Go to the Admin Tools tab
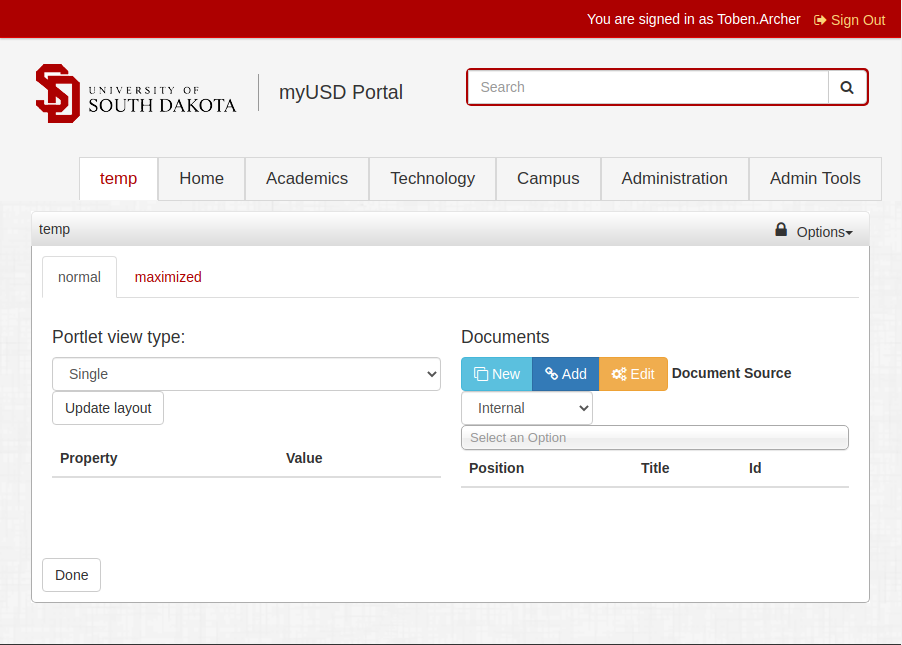The image size is (902, 645). [x=815, y=179]
